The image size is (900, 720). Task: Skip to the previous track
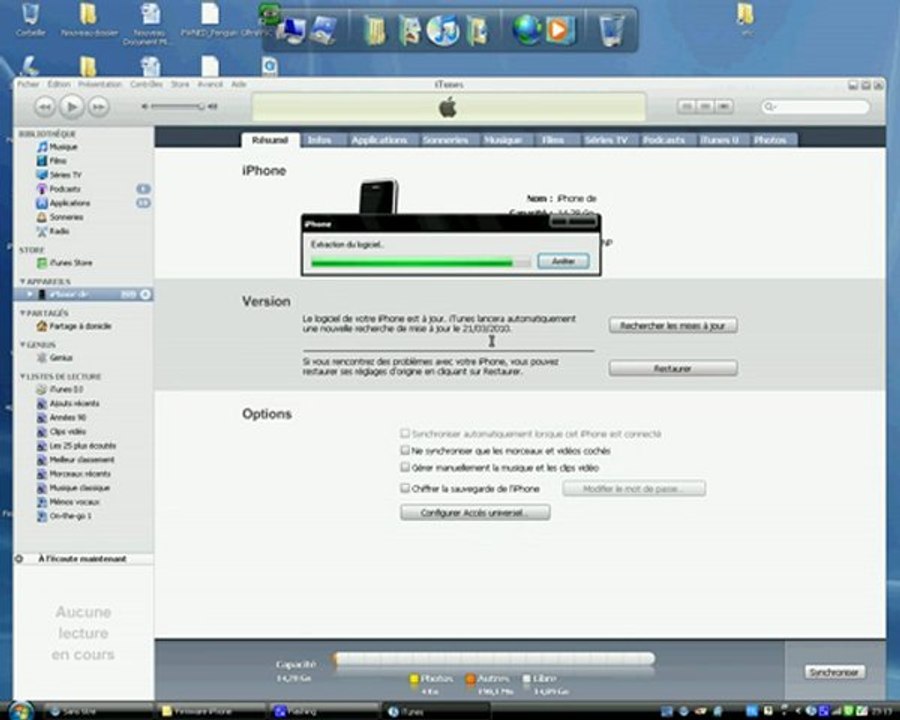pyautogui.click(x=45, y=106)
